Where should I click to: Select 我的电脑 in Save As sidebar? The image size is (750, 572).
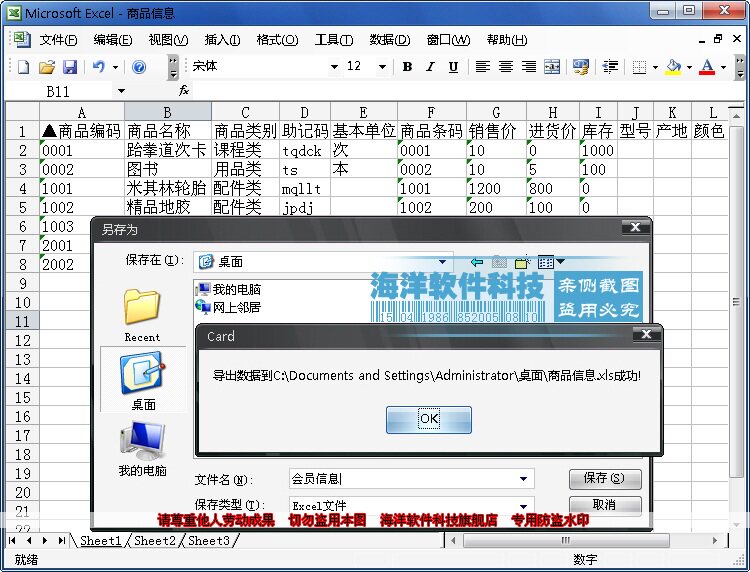pos(143,449)
